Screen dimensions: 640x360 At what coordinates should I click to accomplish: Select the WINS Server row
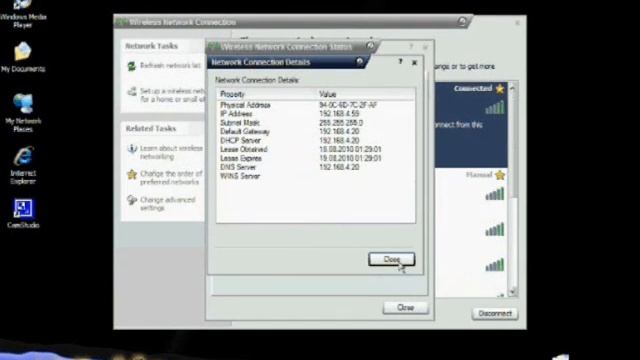[x=316, y=176]
